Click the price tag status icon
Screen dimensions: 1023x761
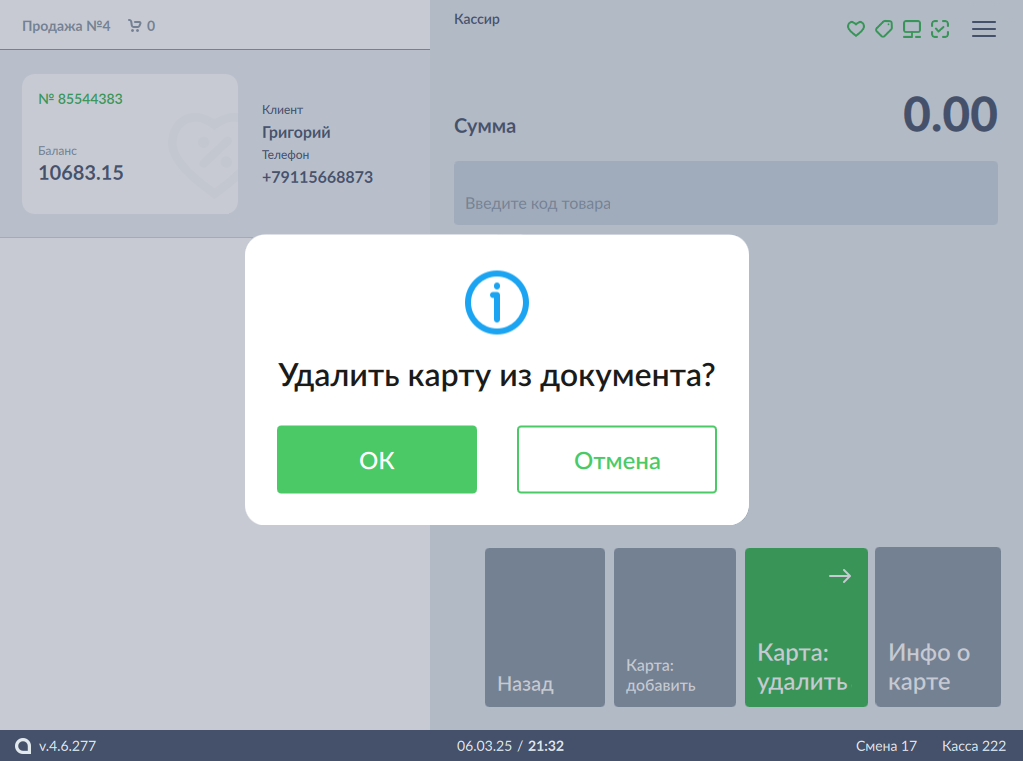[x=883, y=29]
